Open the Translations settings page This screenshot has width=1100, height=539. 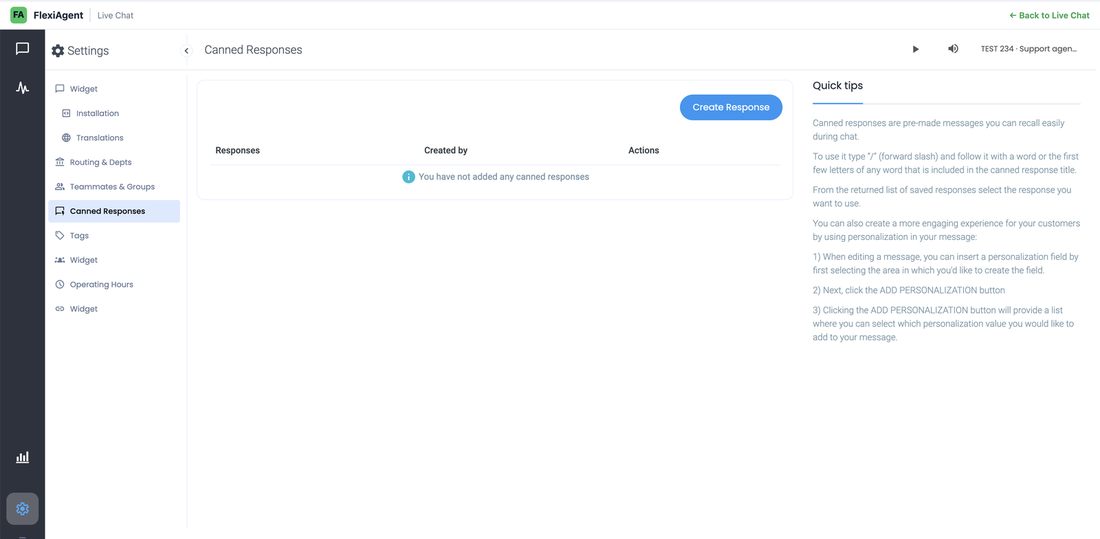(114, 138)
